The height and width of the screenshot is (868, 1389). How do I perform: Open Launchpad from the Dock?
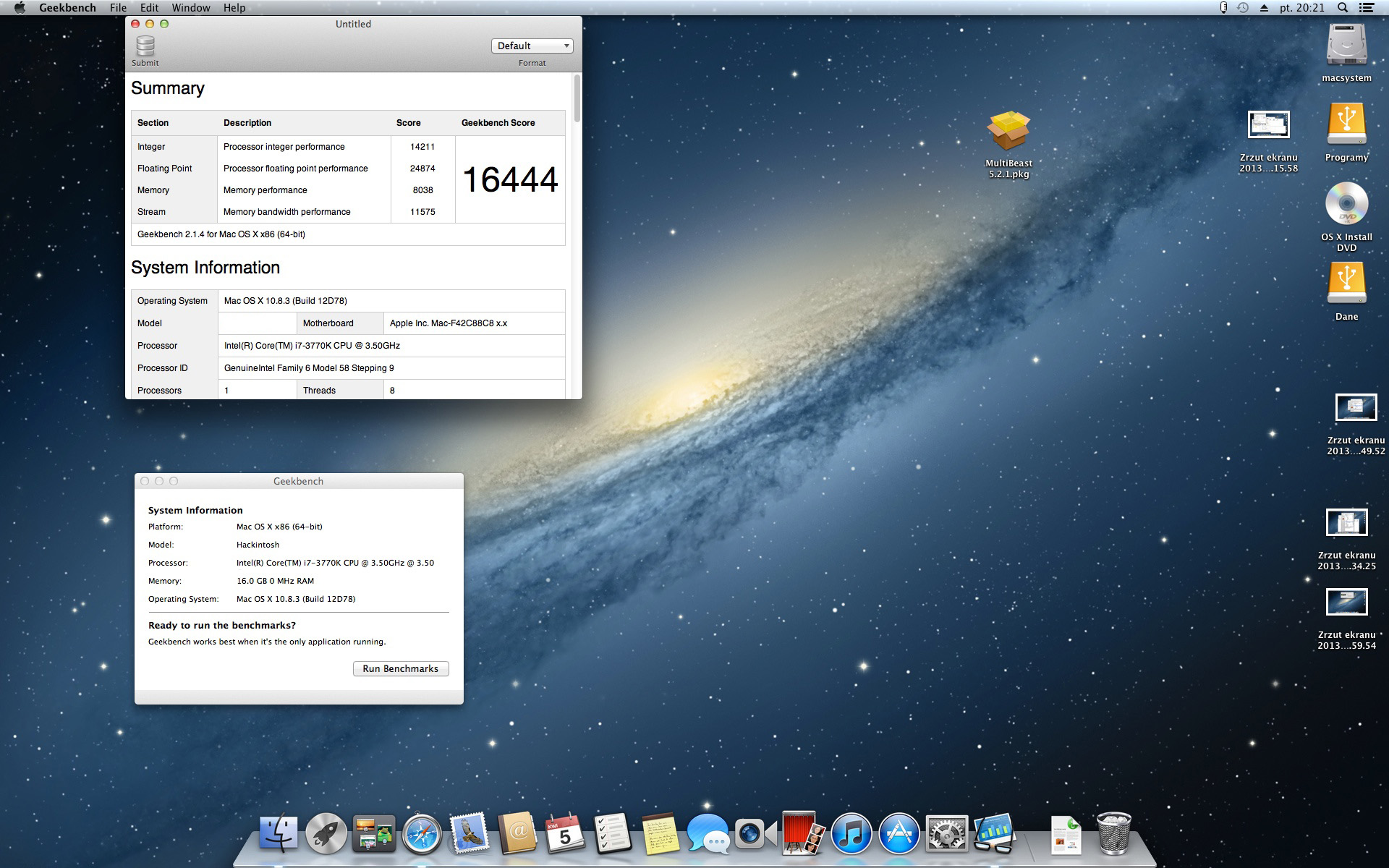coord(326,834)
